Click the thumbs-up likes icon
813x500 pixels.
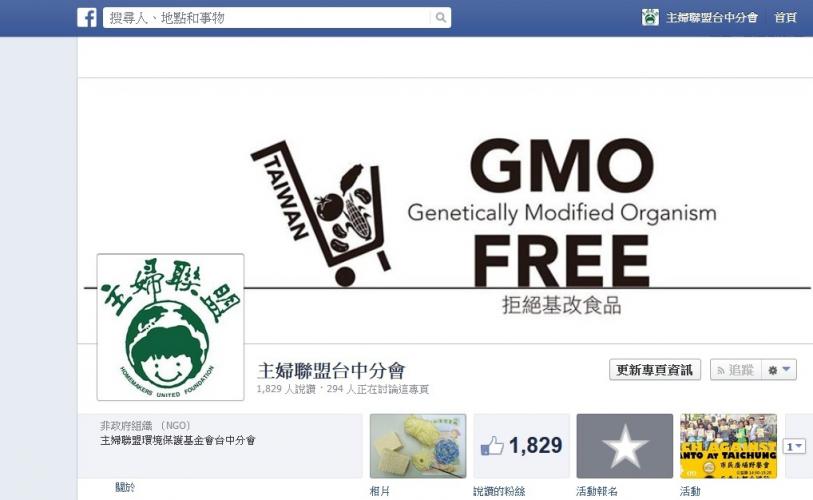click(492, 446)
